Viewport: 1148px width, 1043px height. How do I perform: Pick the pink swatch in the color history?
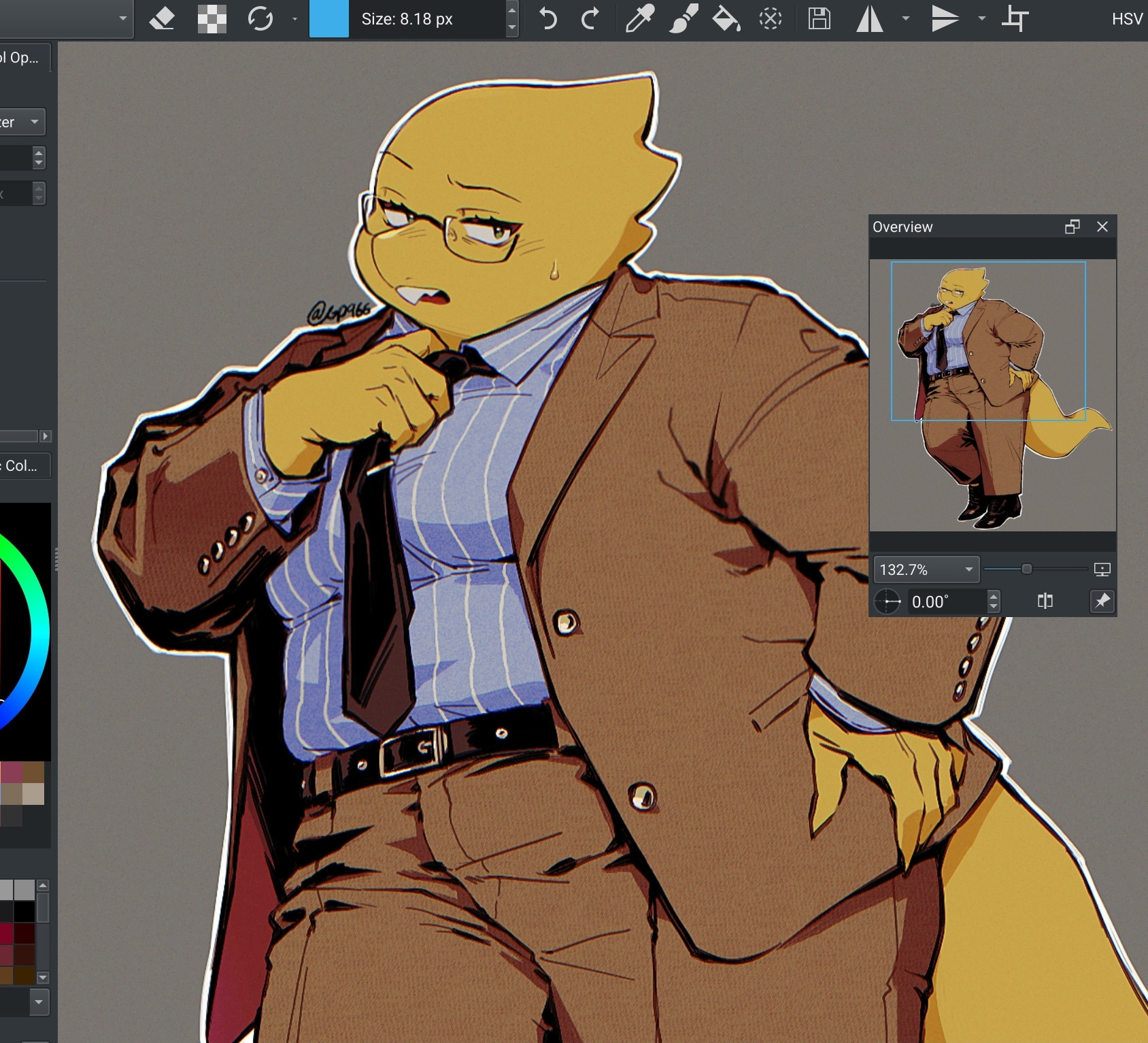pos(12,773)
